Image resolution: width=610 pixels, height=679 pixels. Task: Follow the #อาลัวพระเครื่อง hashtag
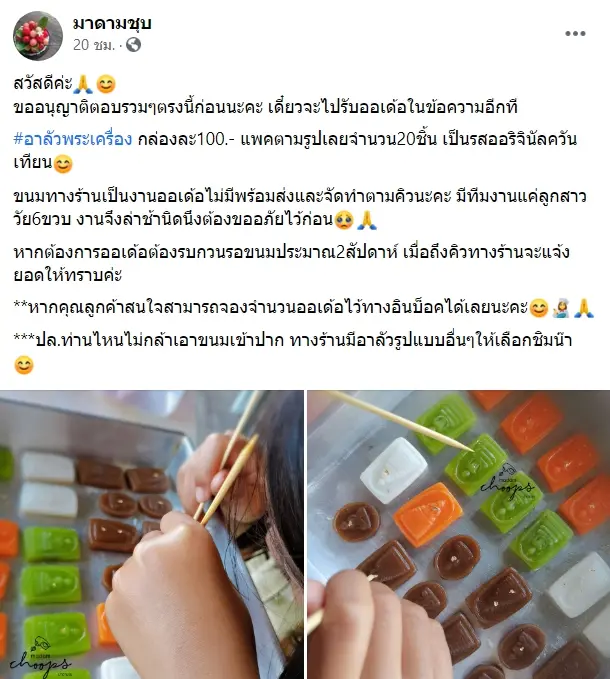pos(73,139)
